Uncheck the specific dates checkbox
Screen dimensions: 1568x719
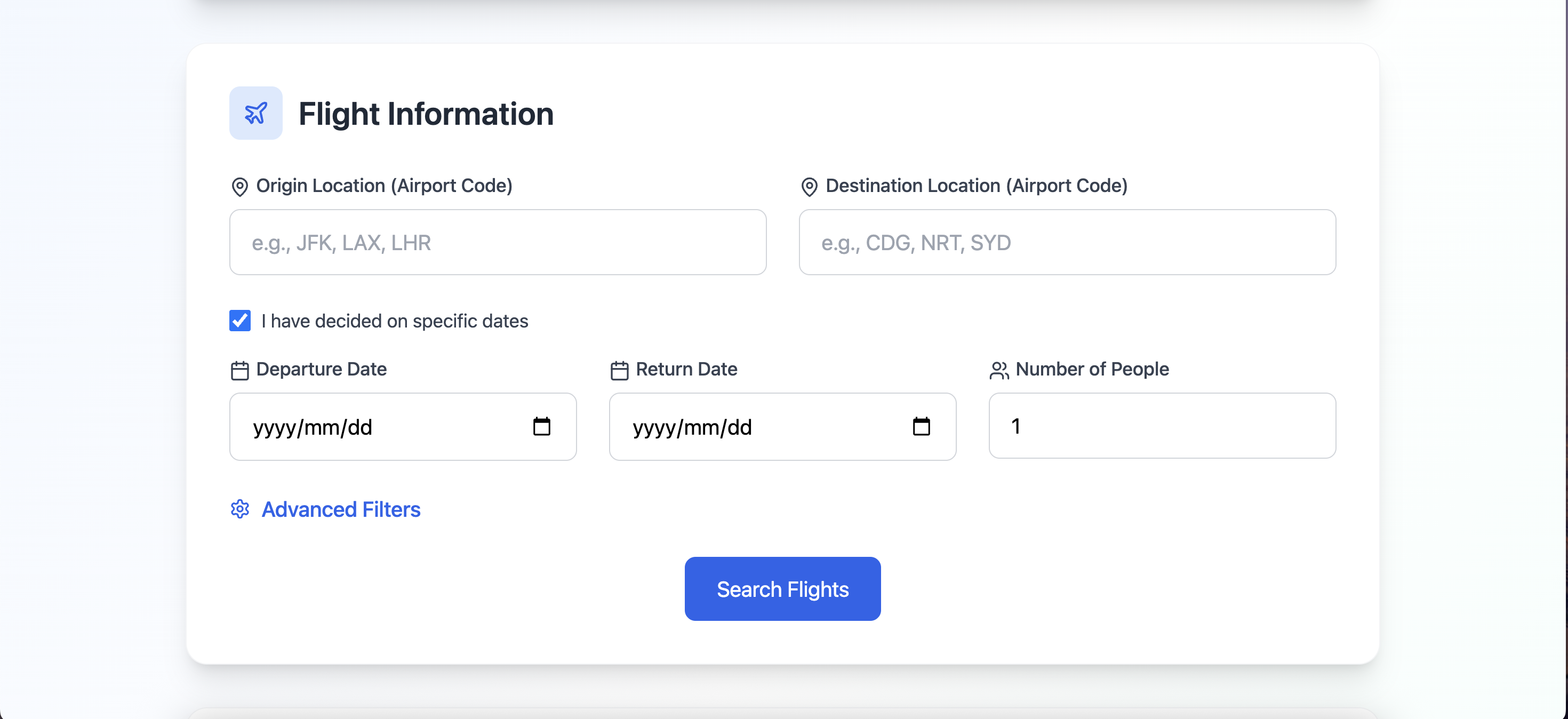coord(240,320)
